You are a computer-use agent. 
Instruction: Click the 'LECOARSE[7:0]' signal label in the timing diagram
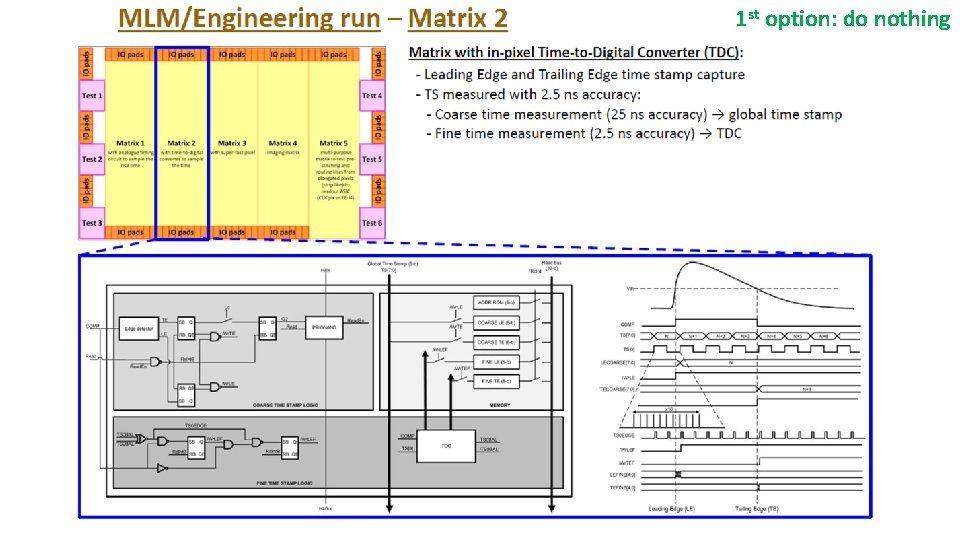[x=618, y=363]
